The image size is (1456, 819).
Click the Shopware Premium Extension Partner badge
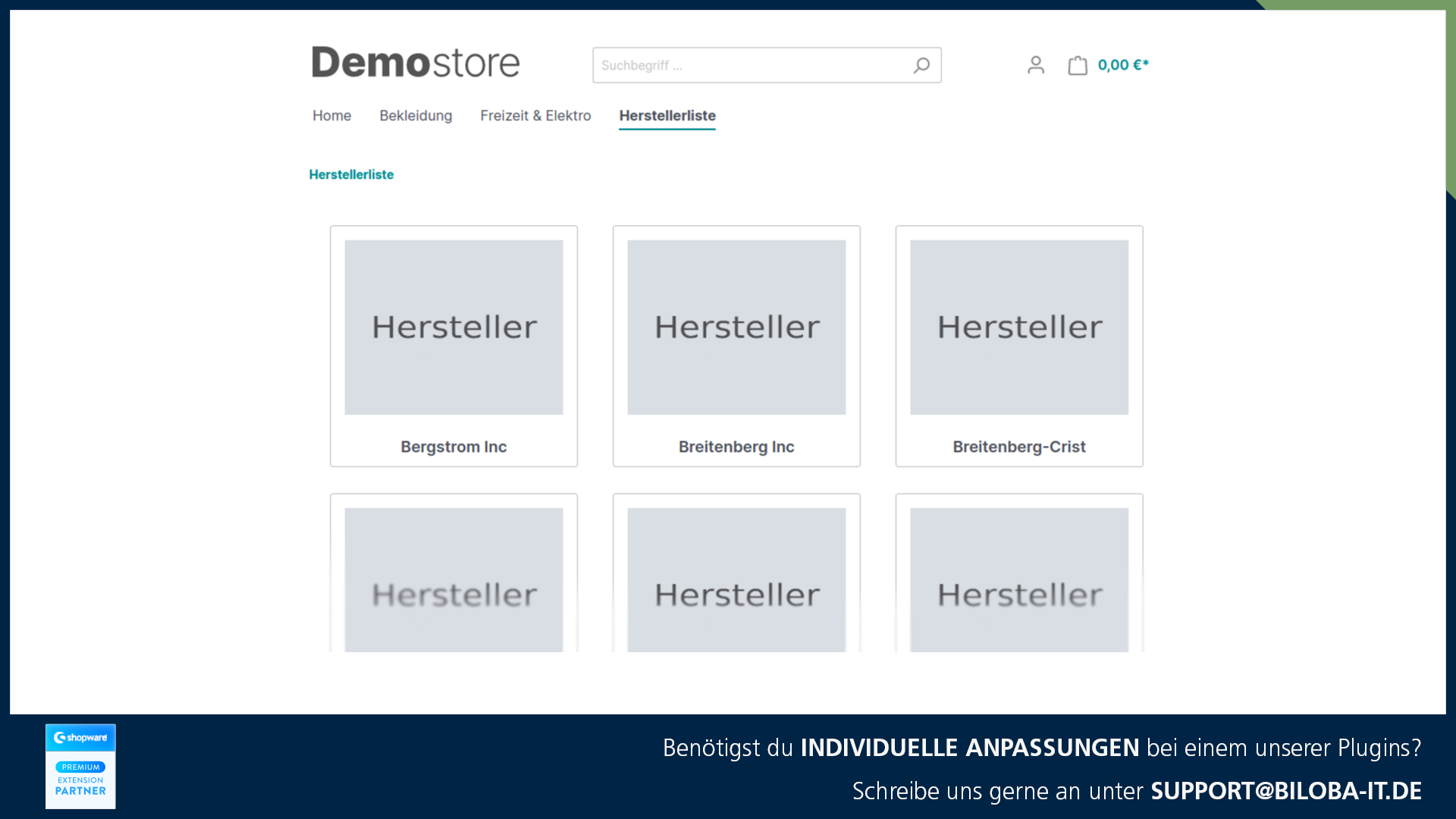tap(80, 766)
